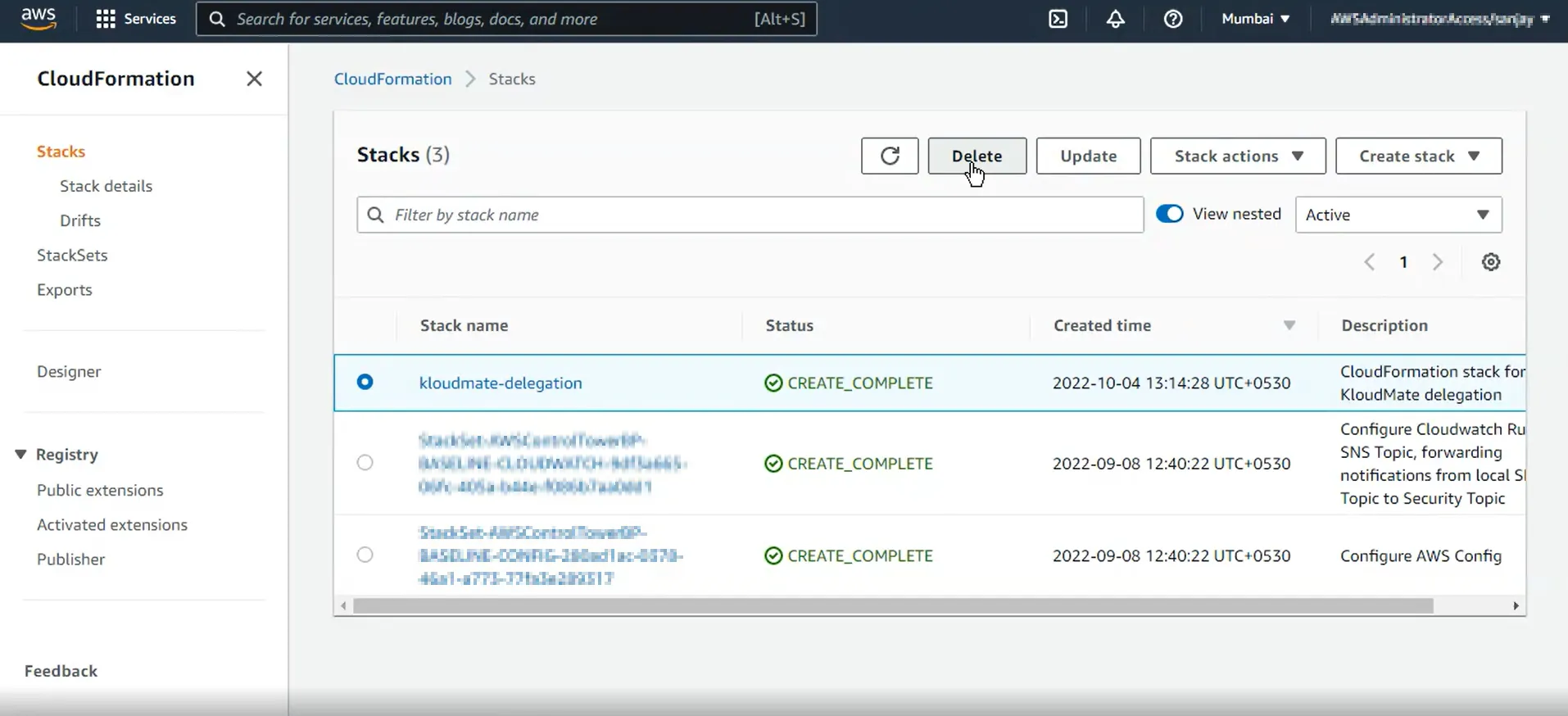Refresh the stacks list

point(890,156)
